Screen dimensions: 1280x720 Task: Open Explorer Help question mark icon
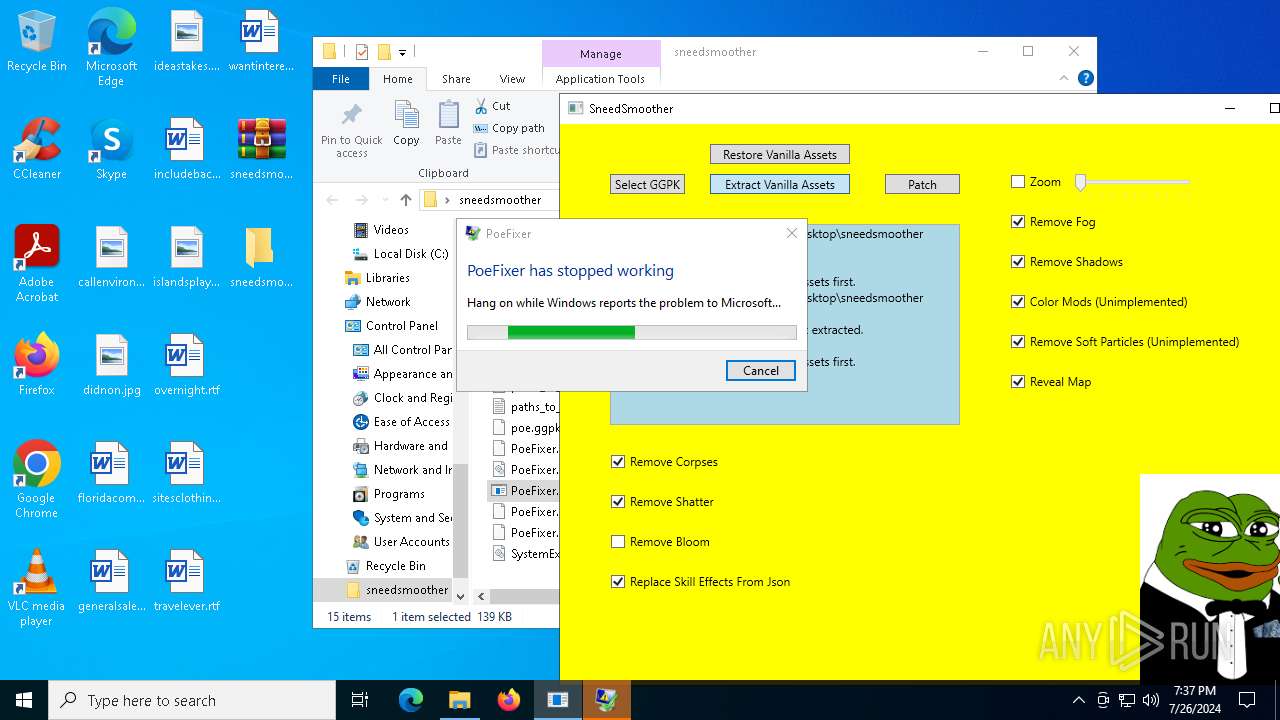coord(1086,78)
